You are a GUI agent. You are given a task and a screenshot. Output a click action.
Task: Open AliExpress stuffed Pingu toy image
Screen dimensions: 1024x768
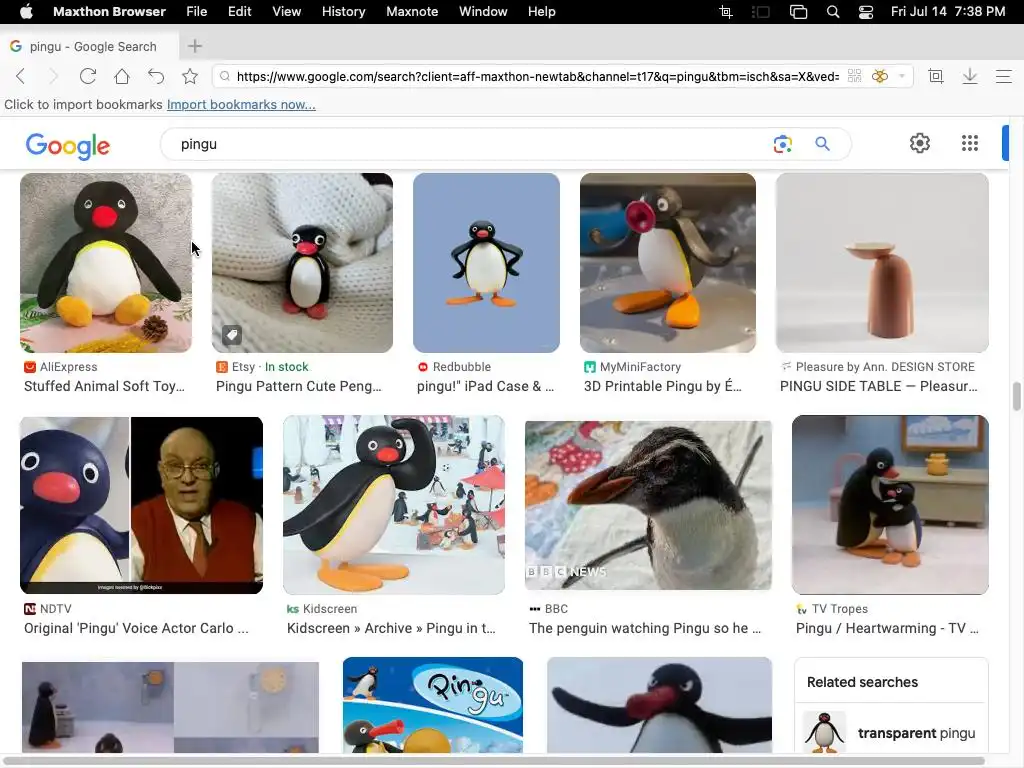click(106, 263)
